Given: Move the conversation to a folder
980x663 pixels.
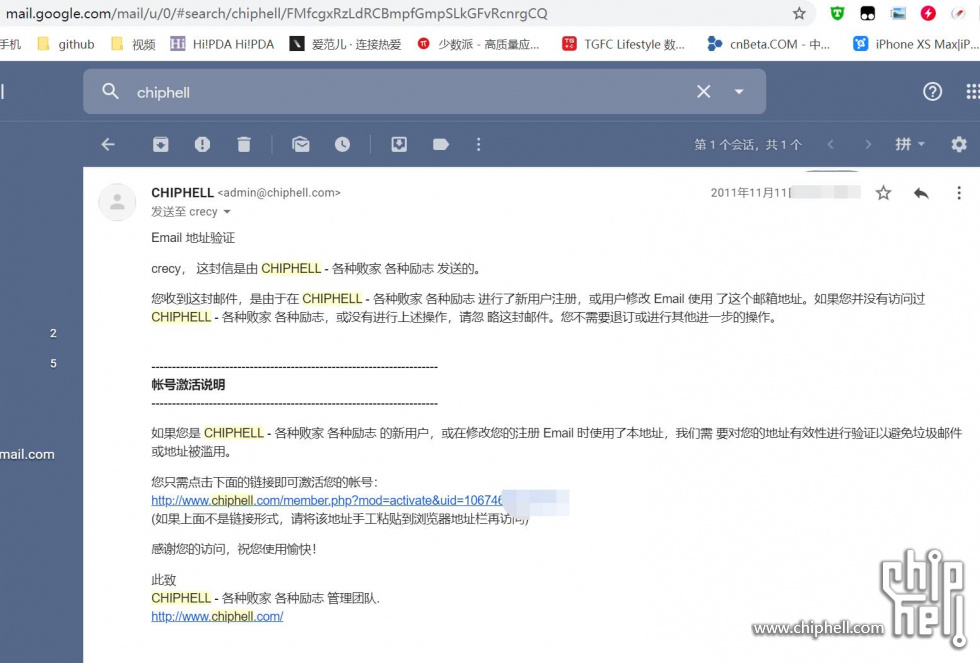Looking at the screenshot, I should 399,144.
